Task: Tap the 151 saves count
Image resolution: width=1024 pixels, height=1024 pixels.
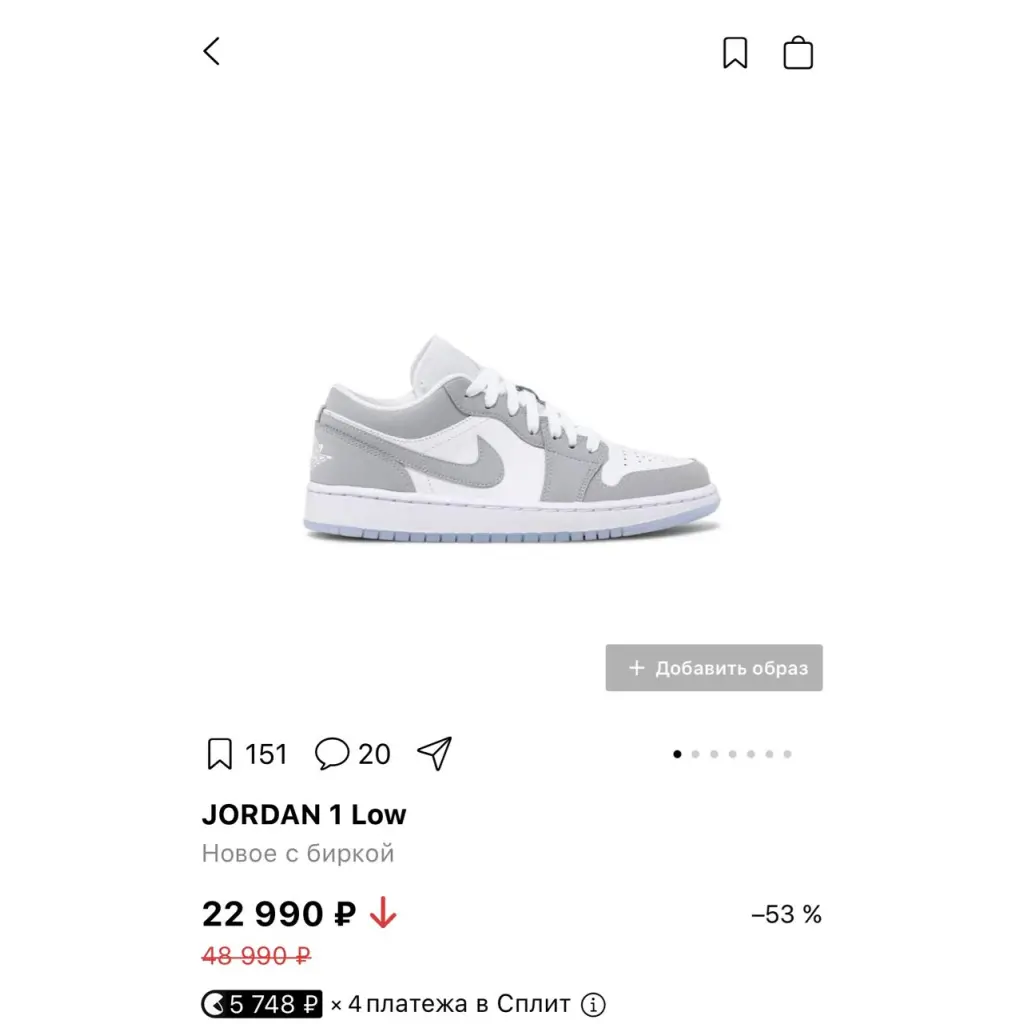Action: click(266, 754)
